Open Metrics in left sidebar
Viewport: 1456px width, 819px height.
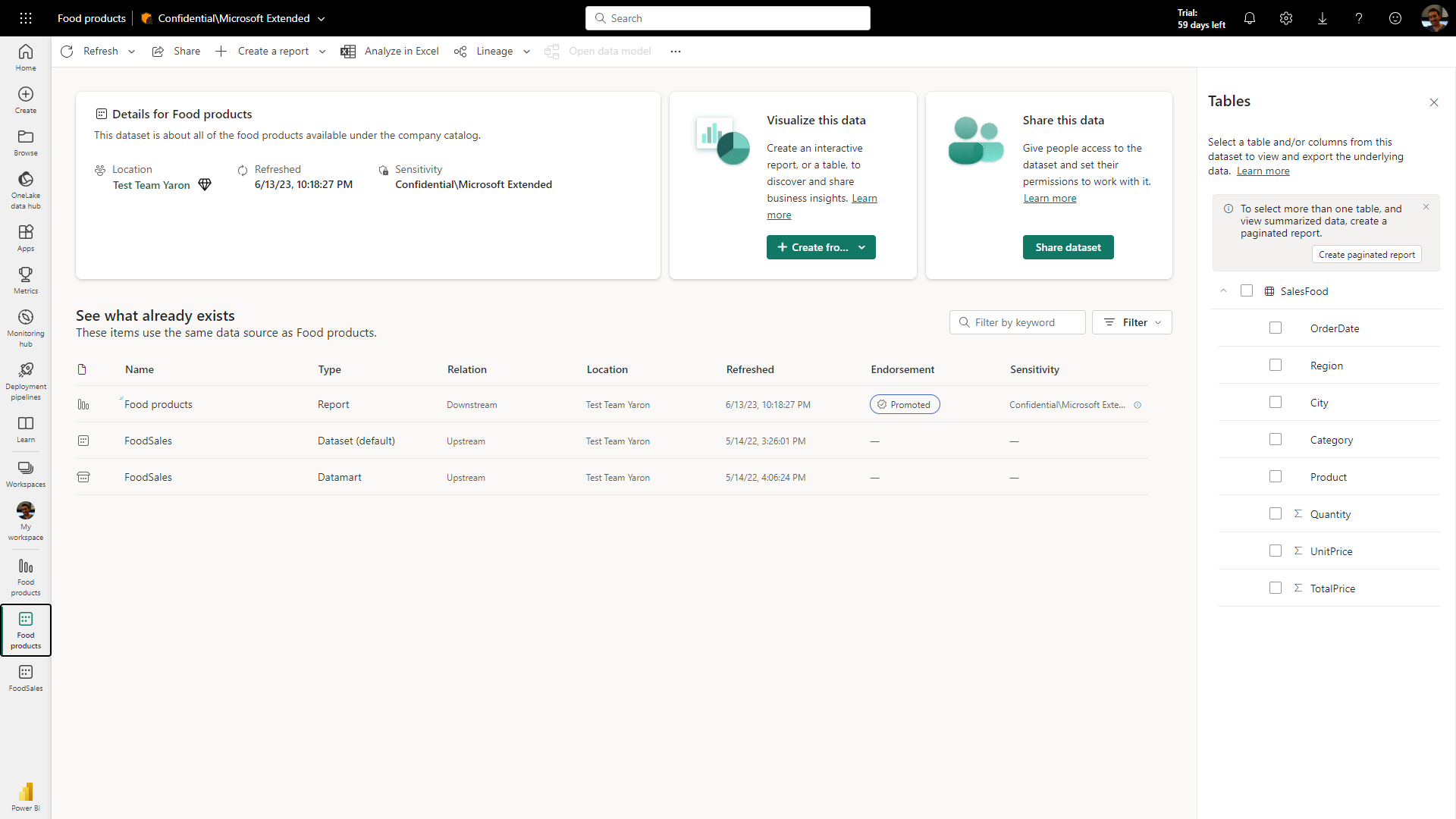tap(26, 281)
